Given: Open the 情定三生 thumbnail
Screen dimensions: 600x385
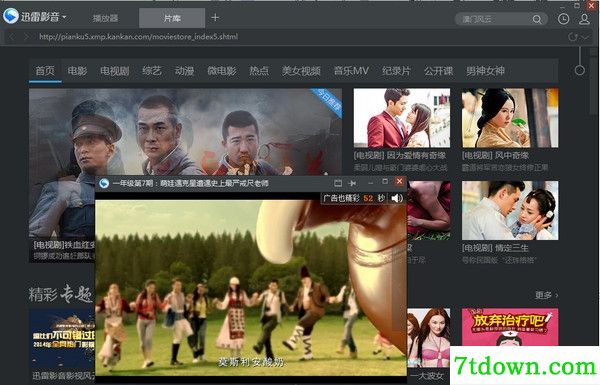Looking at the screenshot, I should [x=510, y=210].
